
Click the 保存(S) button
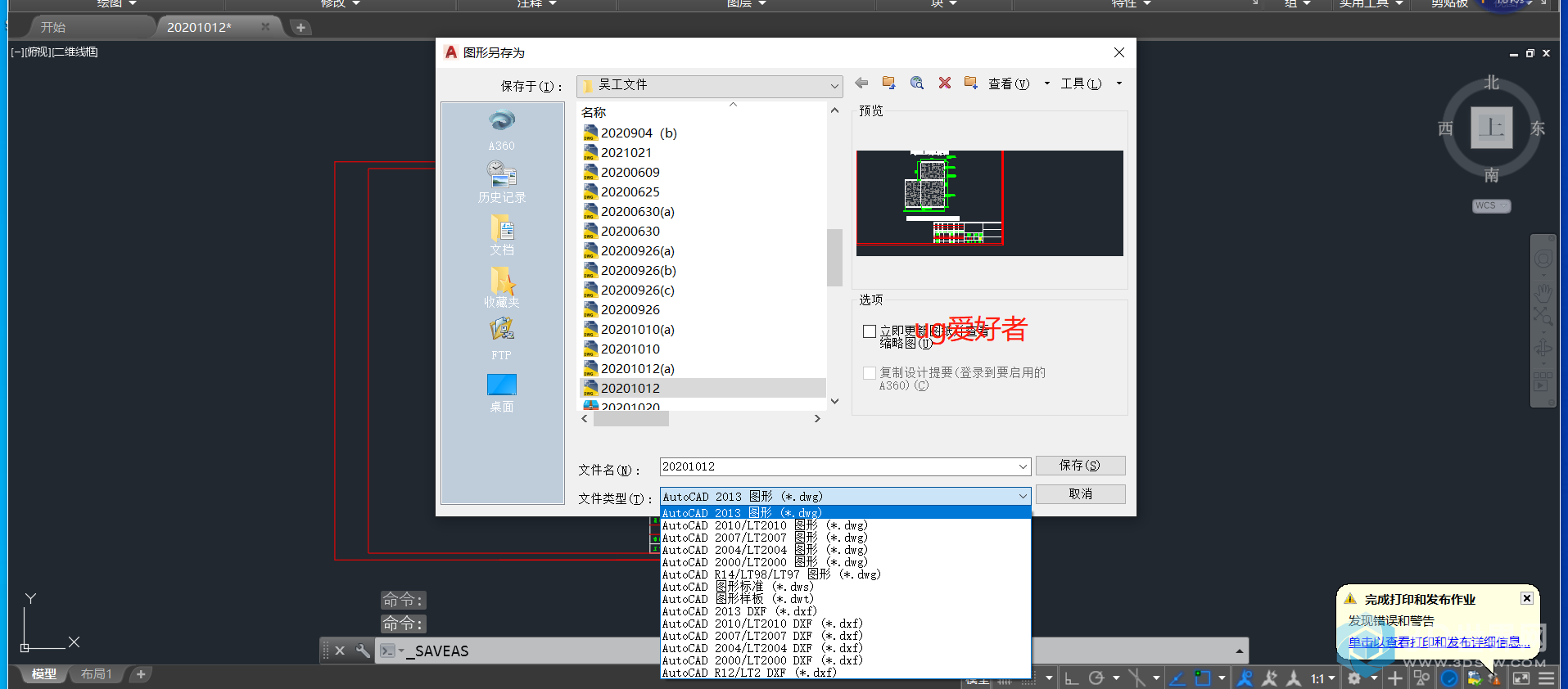1080,466
